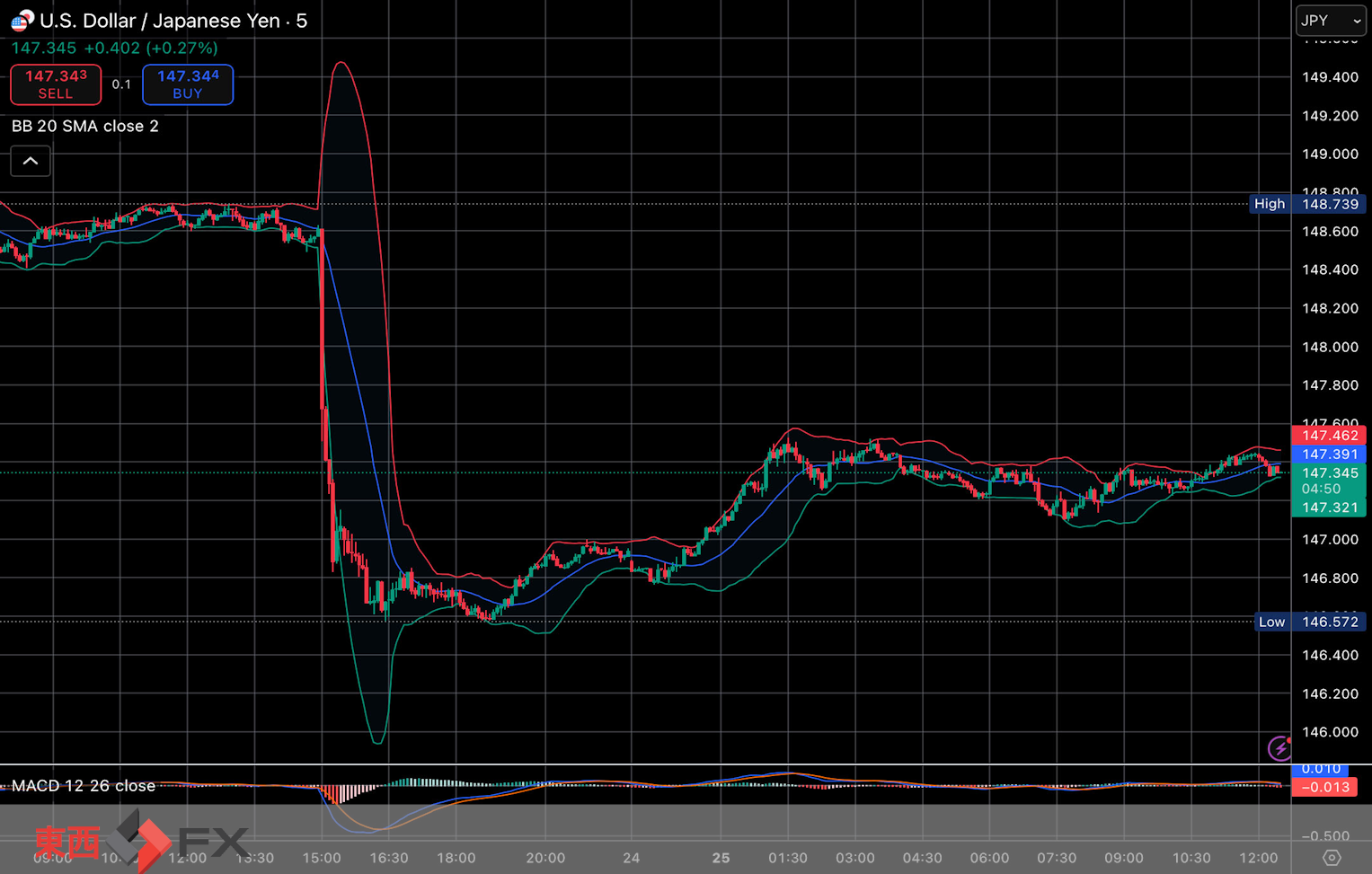Click the BUY button at 147.344
The image size is (1372, 874).
point(188,84)
